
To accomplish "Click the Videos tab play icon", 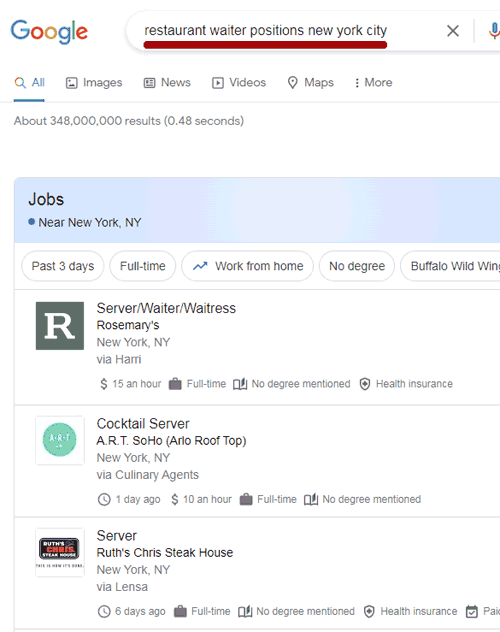I will click(x=218, y=83).
